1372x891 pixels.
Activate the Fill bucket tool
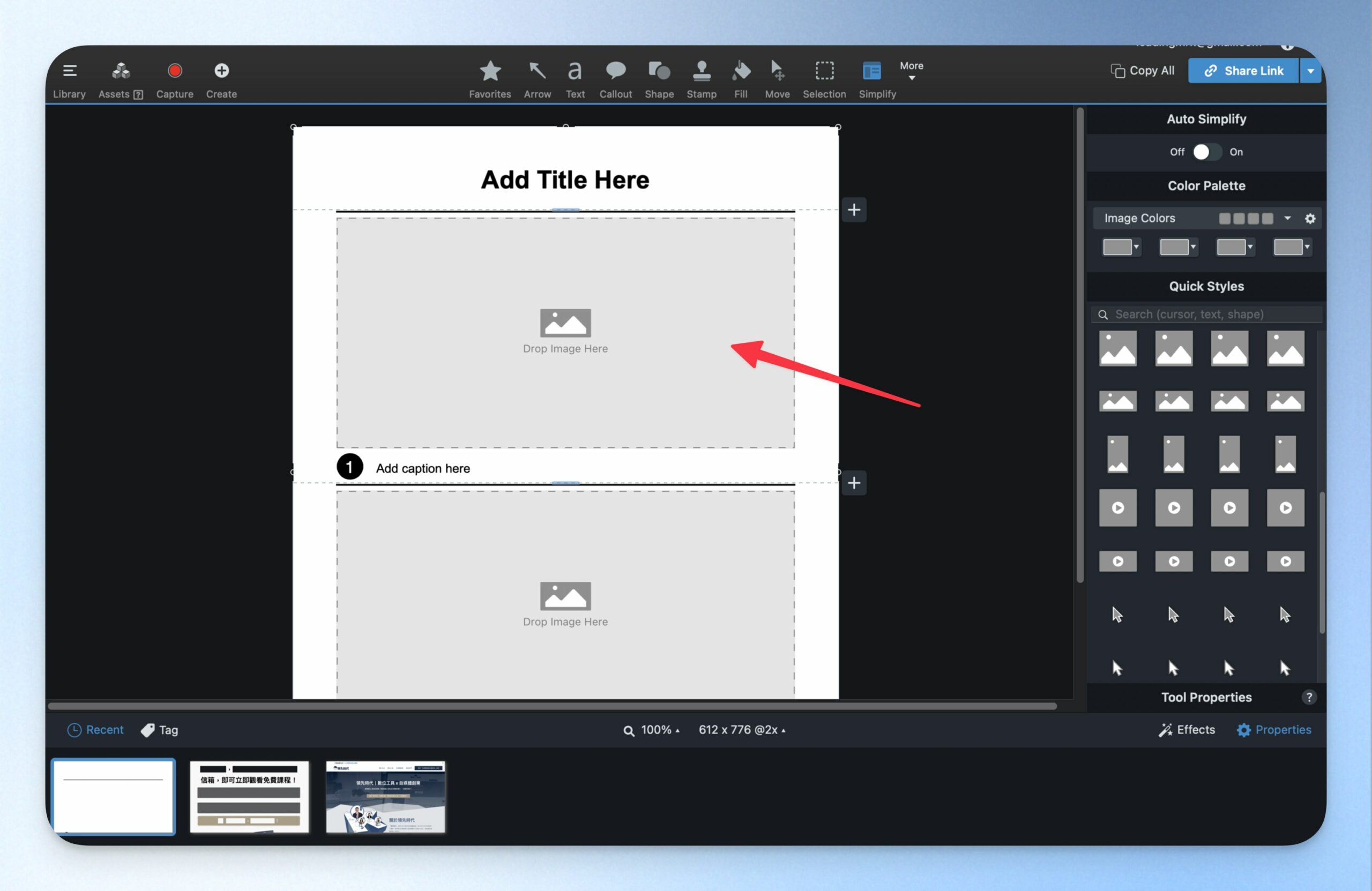tap(741, 79)
